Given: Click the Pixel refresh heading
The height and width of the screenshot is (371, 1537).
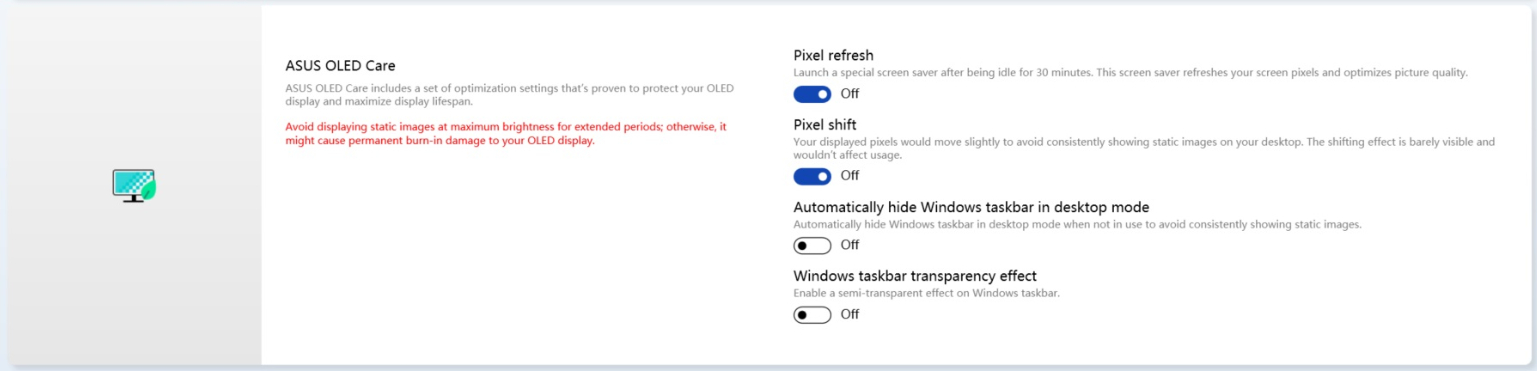Looking at the screenshot, I should (x=833, y=55).
